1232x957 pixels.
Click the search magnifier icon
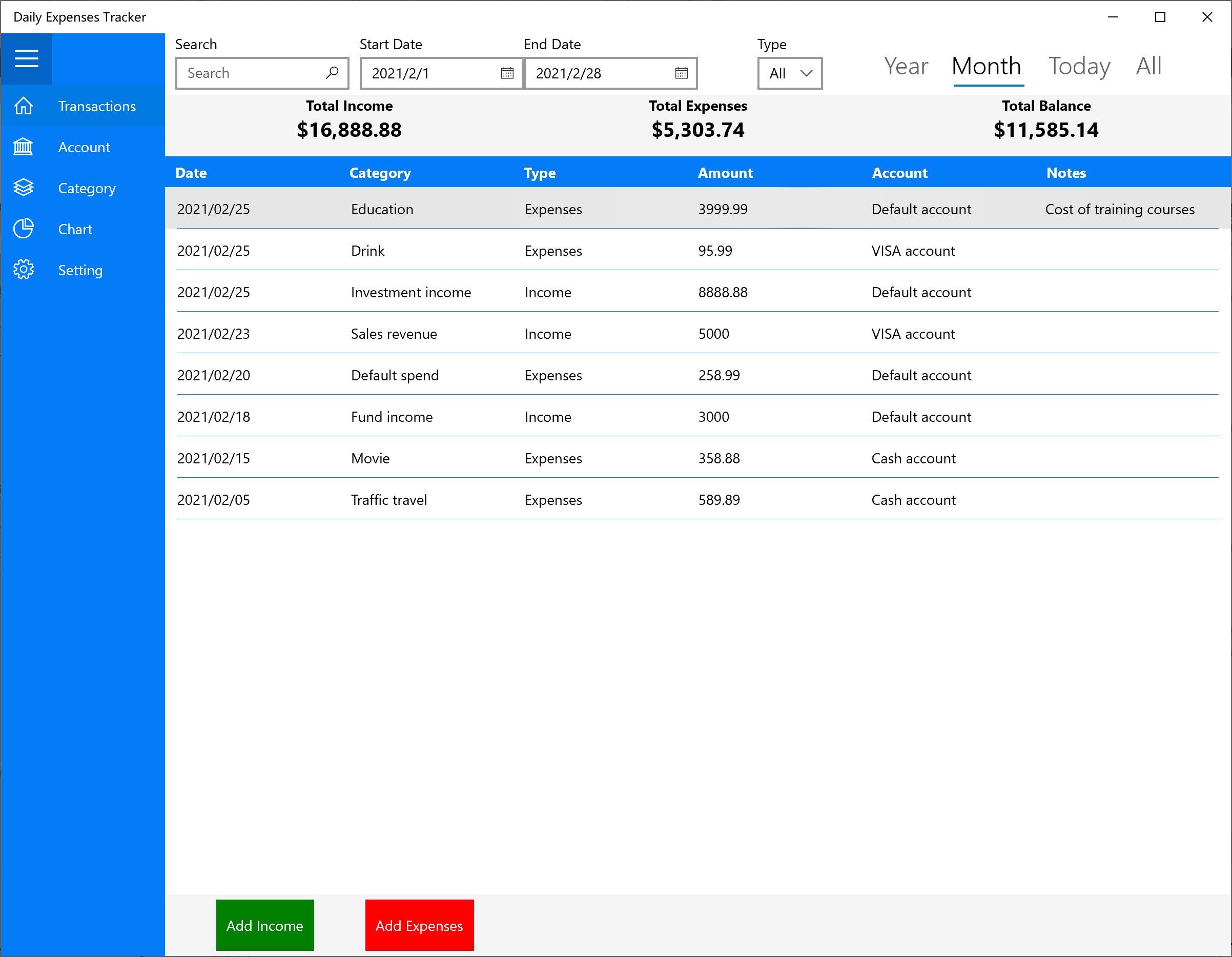click(x=332, y=73)
